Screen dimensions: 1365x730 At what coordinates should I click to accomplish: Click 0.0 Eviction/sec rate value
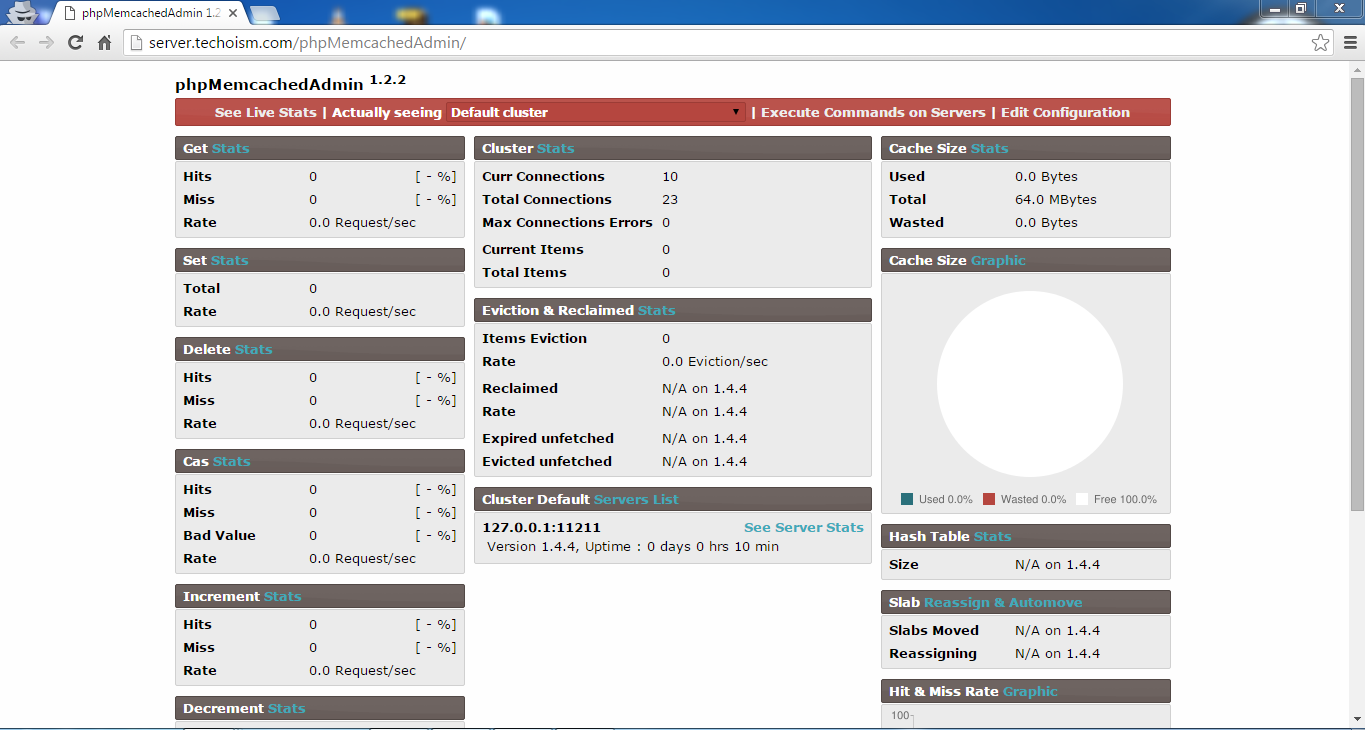(x=715, y=361)
